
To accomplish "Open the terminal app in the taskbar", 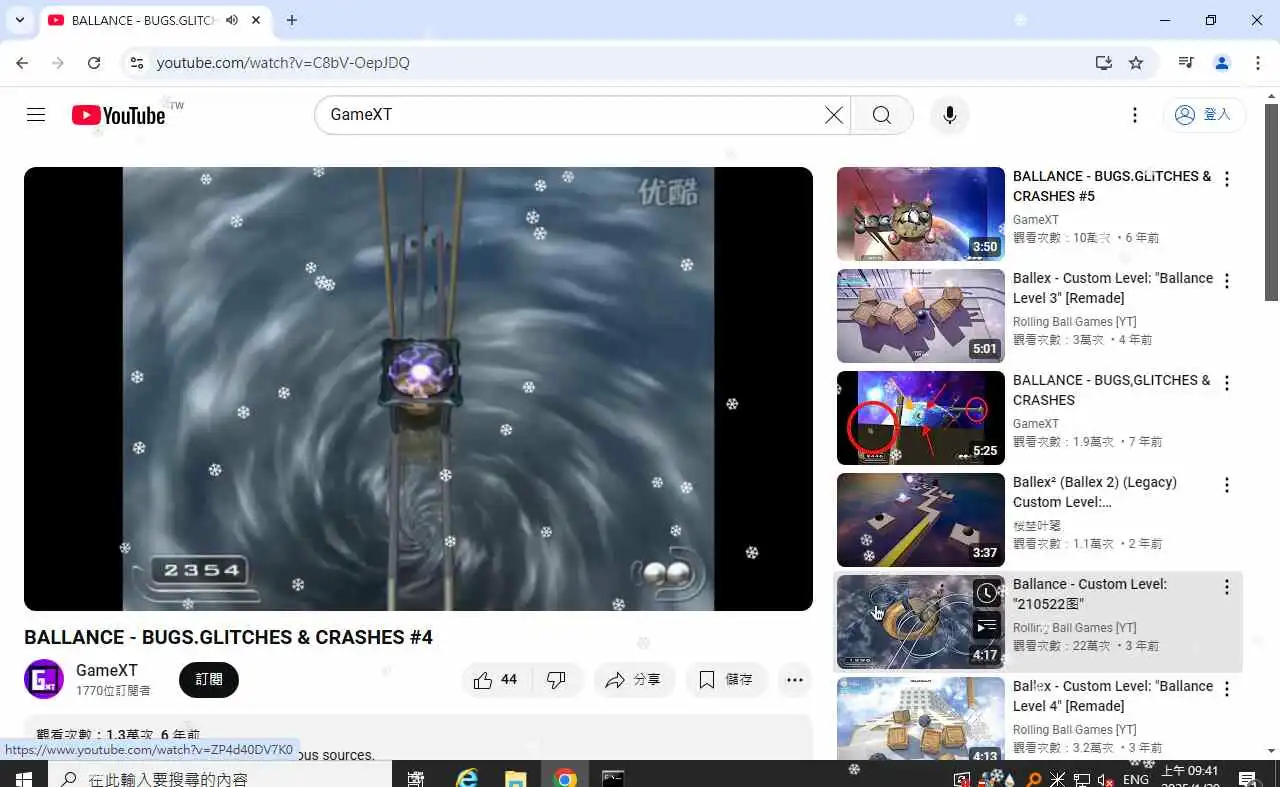I will point(613,777).
